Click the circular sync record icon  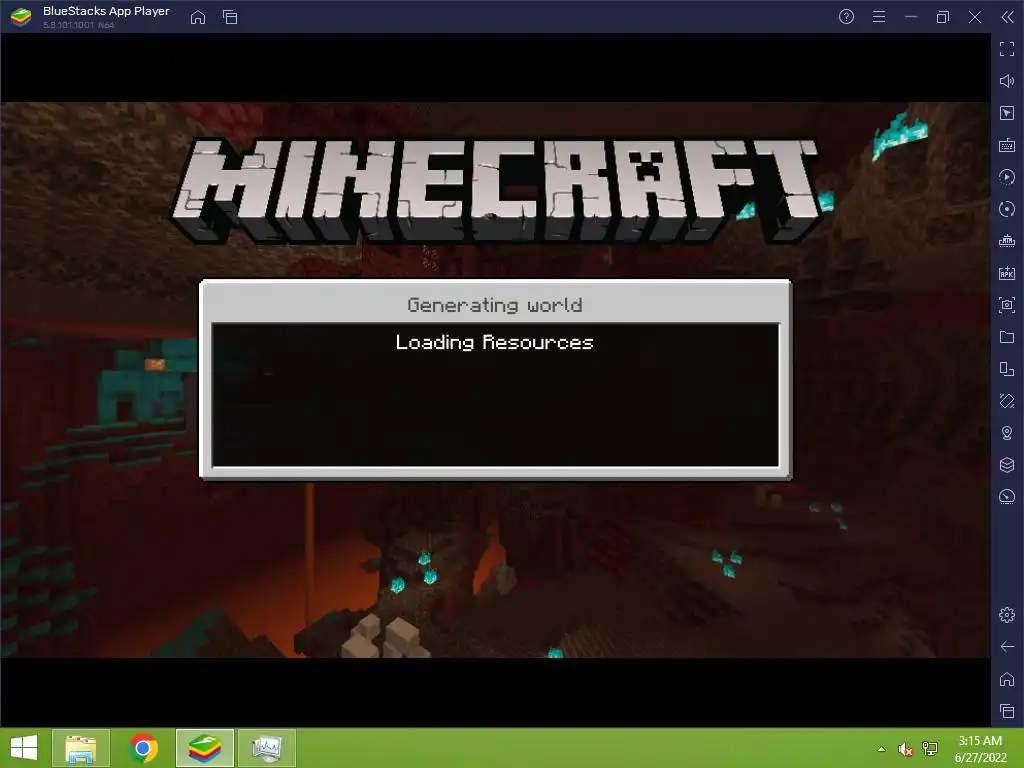1006,209
